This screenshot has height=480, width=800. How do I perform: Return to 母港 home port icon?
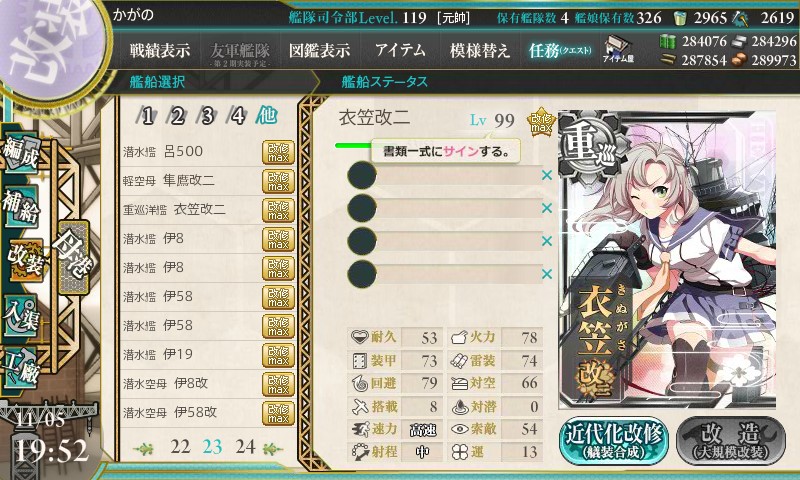74,257
